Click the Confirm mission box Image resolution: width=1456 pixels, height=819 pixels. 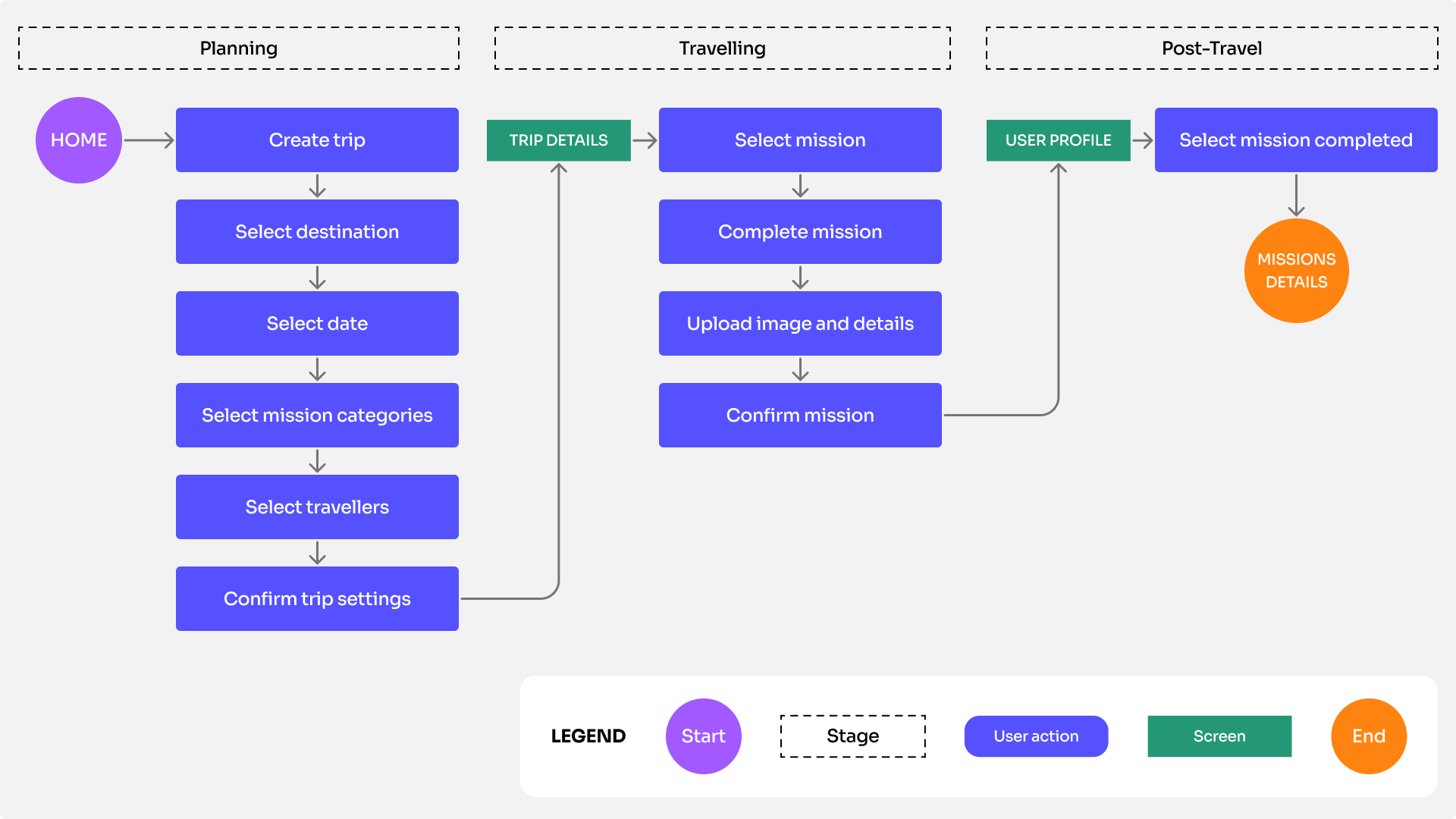point(800,416)
